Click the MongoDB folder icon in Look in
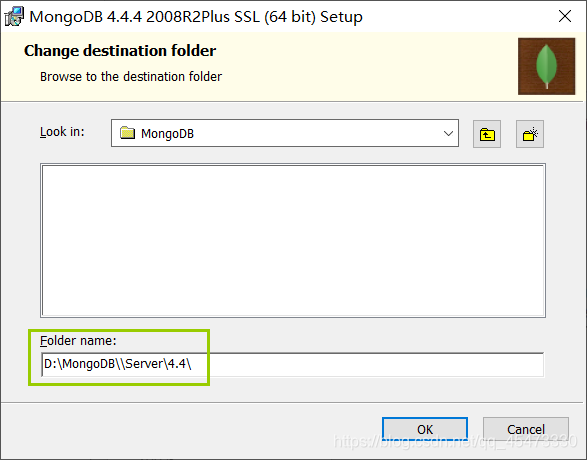Image resolution: width=587 pixels, height=460 pixels. 127,133
